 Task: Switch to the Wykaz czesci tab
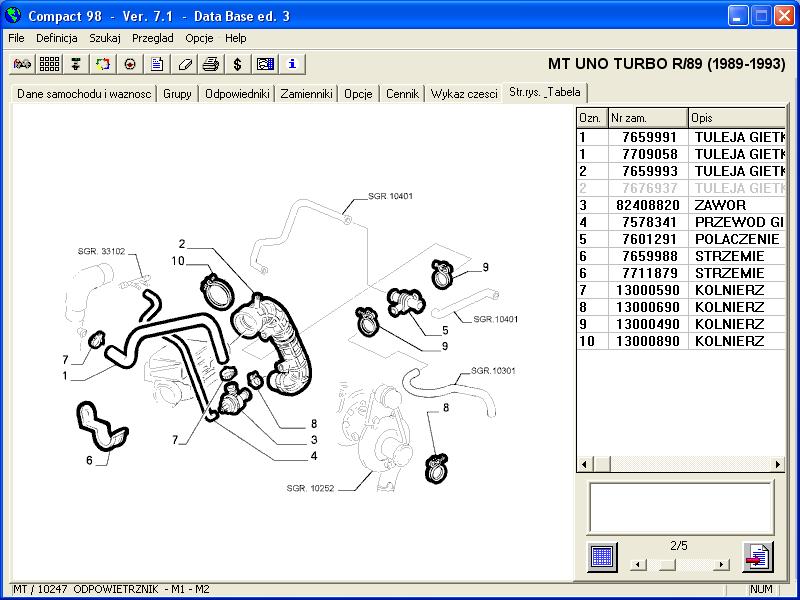coord(464,94)
